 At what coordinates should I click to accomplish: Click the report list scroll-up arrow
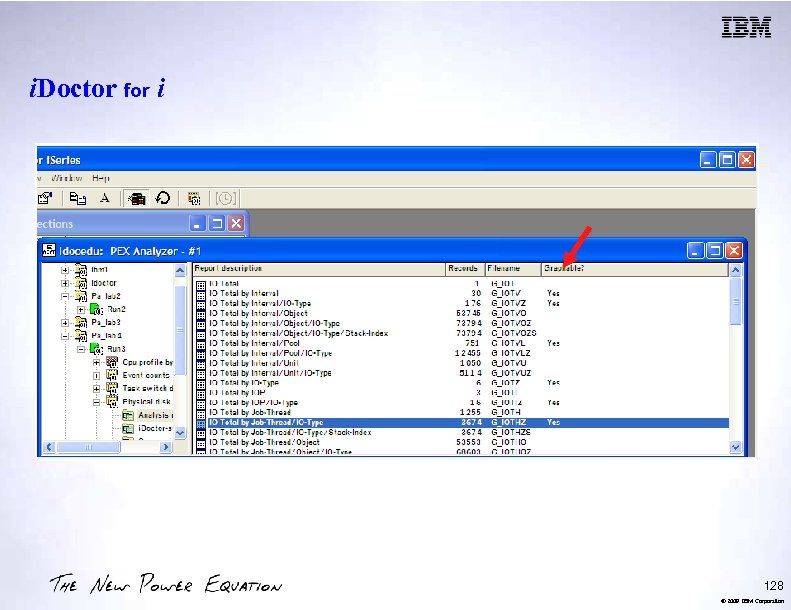pos(736,270)
